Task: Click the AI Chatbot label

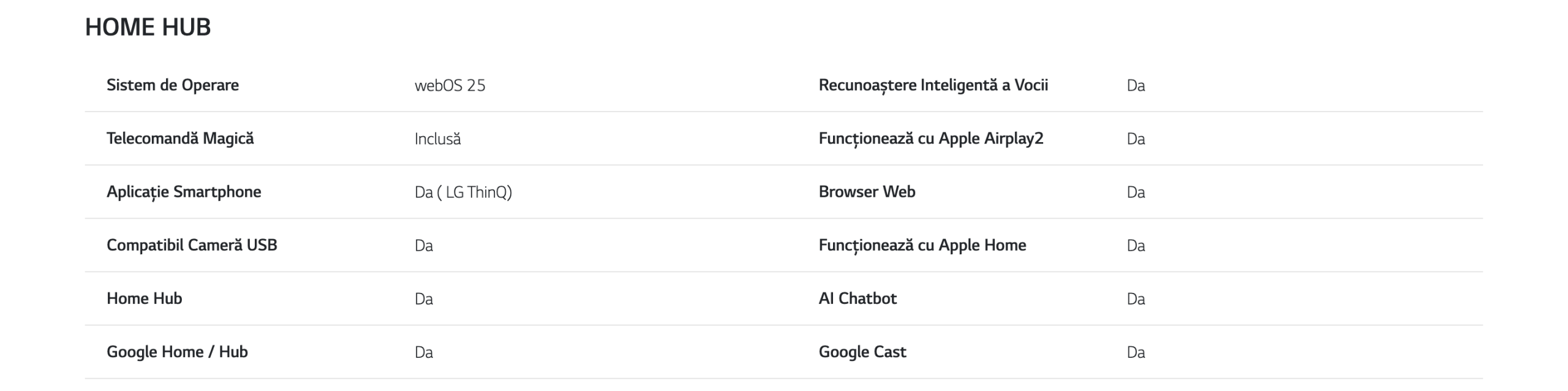Action: pos(858,298)
